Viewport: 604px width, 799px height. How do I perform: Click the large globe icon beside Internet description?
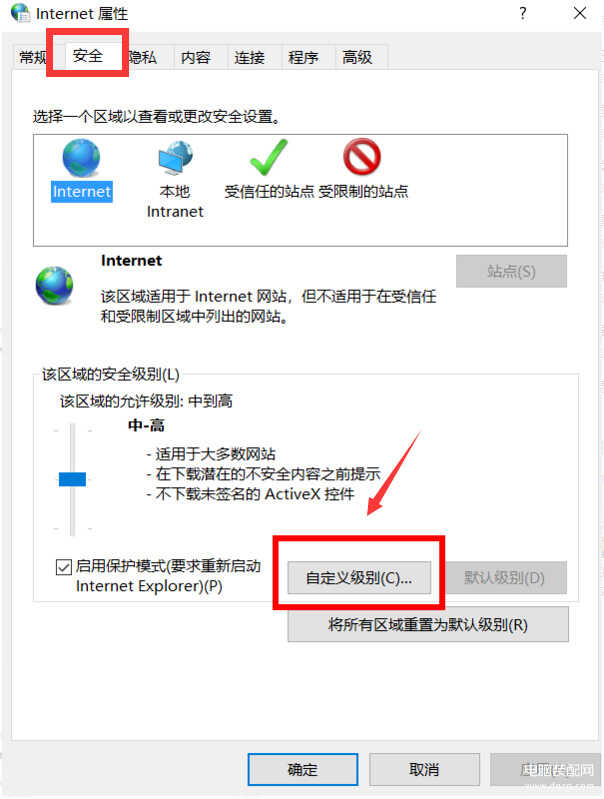(55, 285)
